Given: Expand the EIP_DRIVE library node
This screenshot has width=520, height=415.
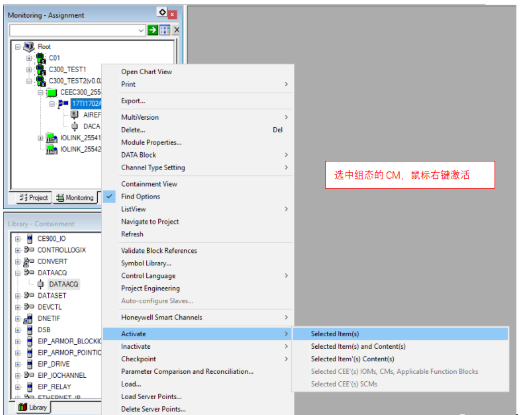Looking at the screenshot, I should pos(18,364).
